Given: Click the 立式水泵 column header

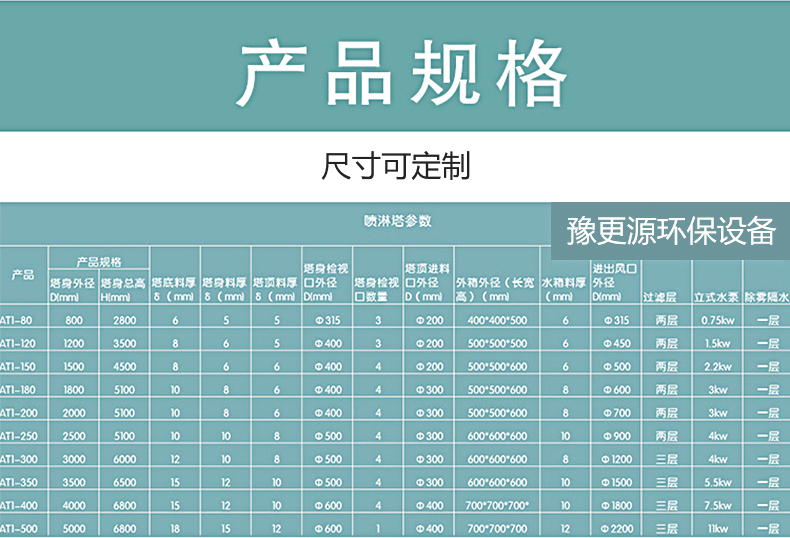Looking at the screenshot, I should point(717,297).
